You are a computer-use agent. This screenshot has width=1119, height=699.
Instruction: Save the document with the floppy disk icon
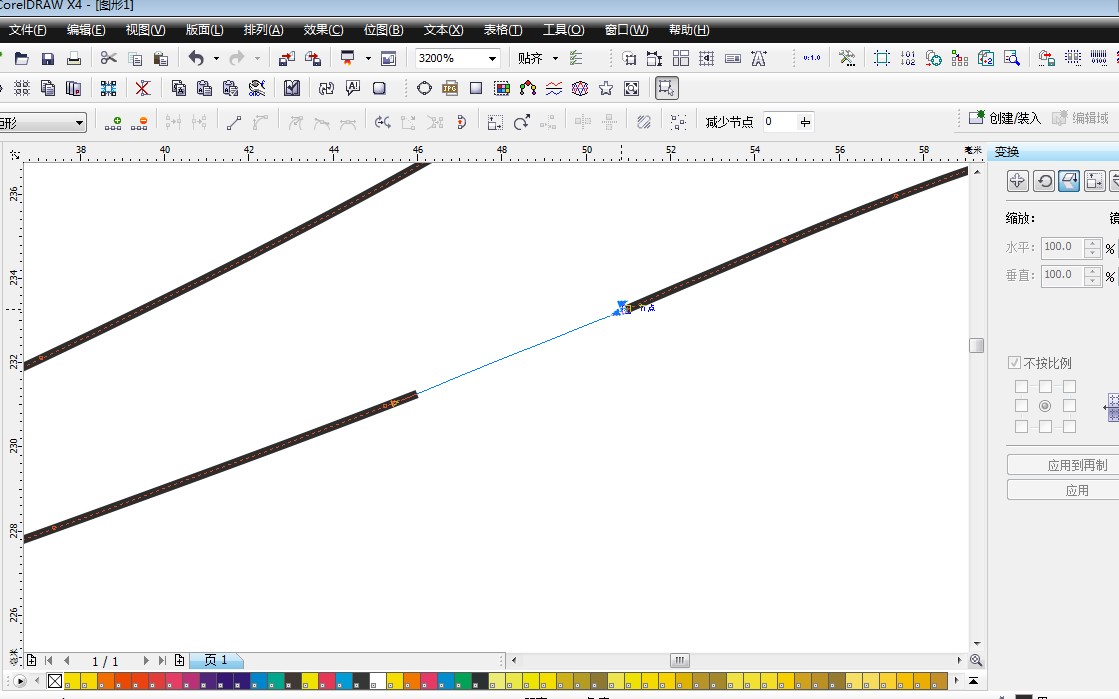[x=48, y=59]
